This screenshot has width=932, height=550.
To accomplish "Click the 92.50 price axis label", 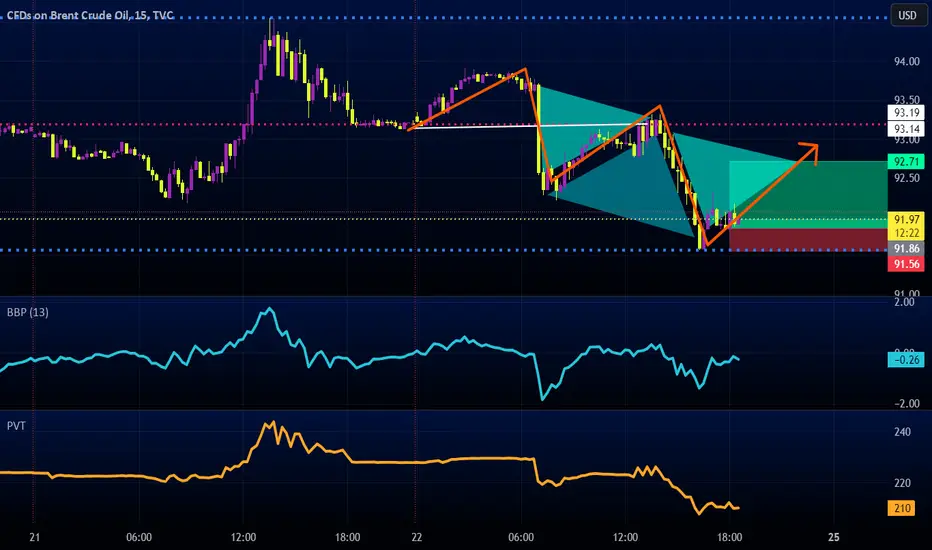I will [907, 178].
